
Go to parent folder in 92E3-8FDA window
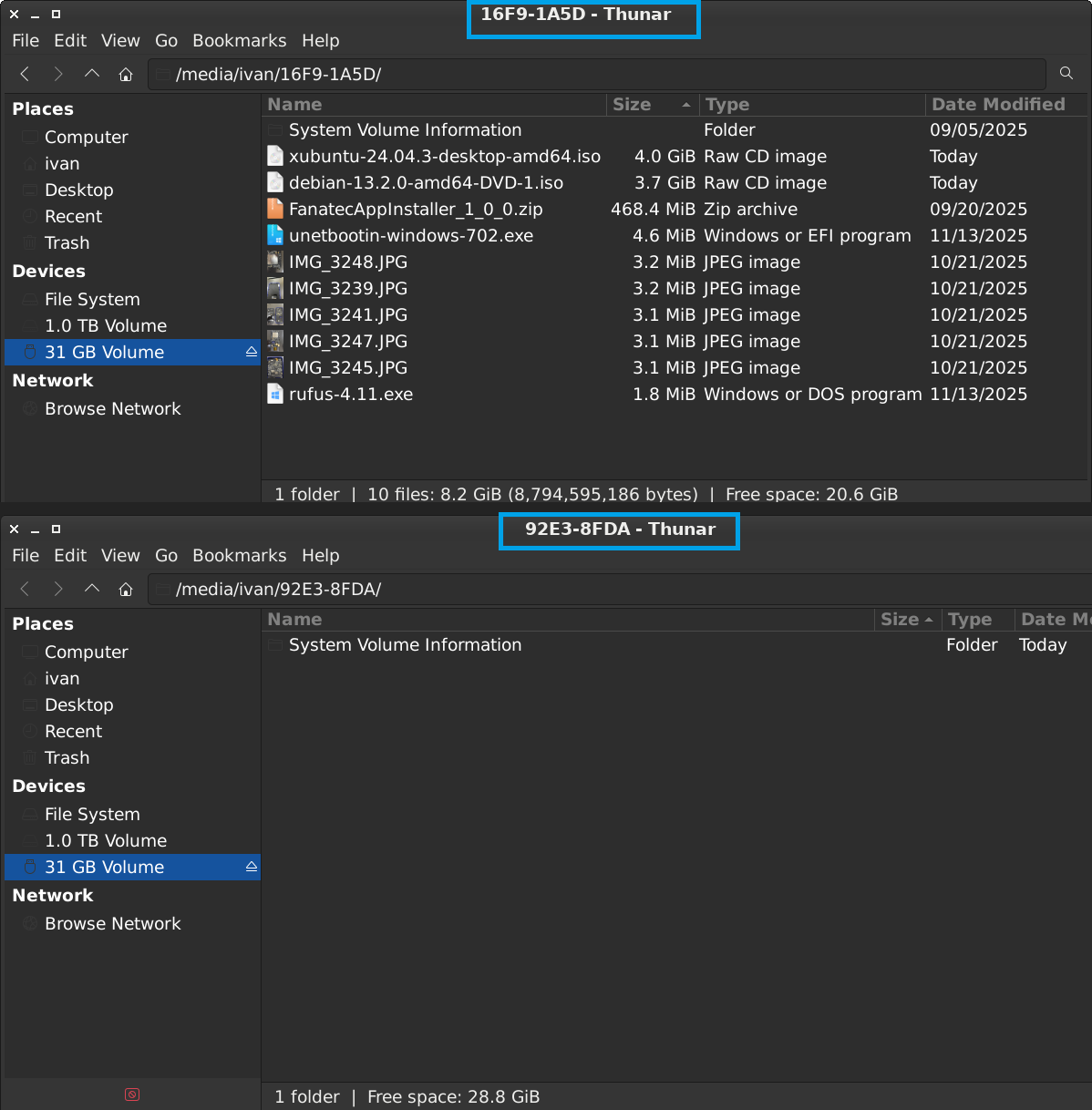point(92,589)
